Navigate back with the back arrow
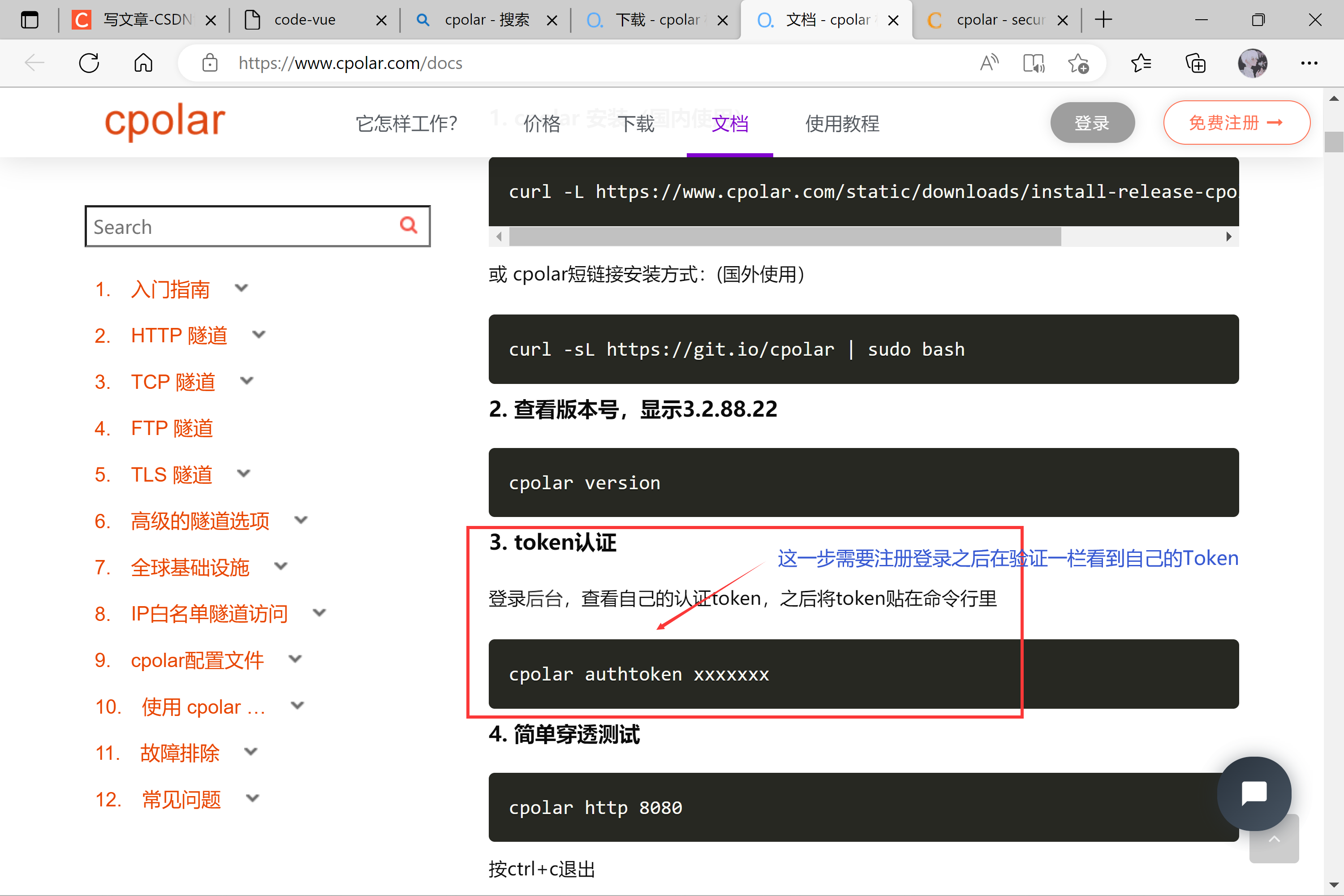Image resolution: width=1344 pixels, height=896 pixels. tap(34, 63)
